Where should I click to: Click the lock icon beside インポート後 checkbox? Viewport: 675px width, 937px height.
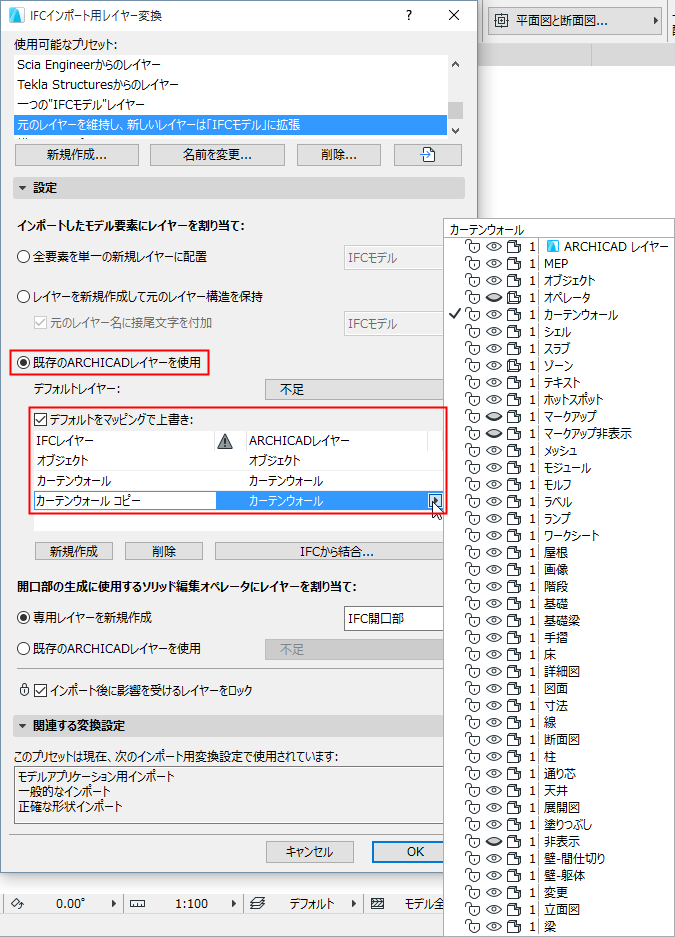(24, 690)
